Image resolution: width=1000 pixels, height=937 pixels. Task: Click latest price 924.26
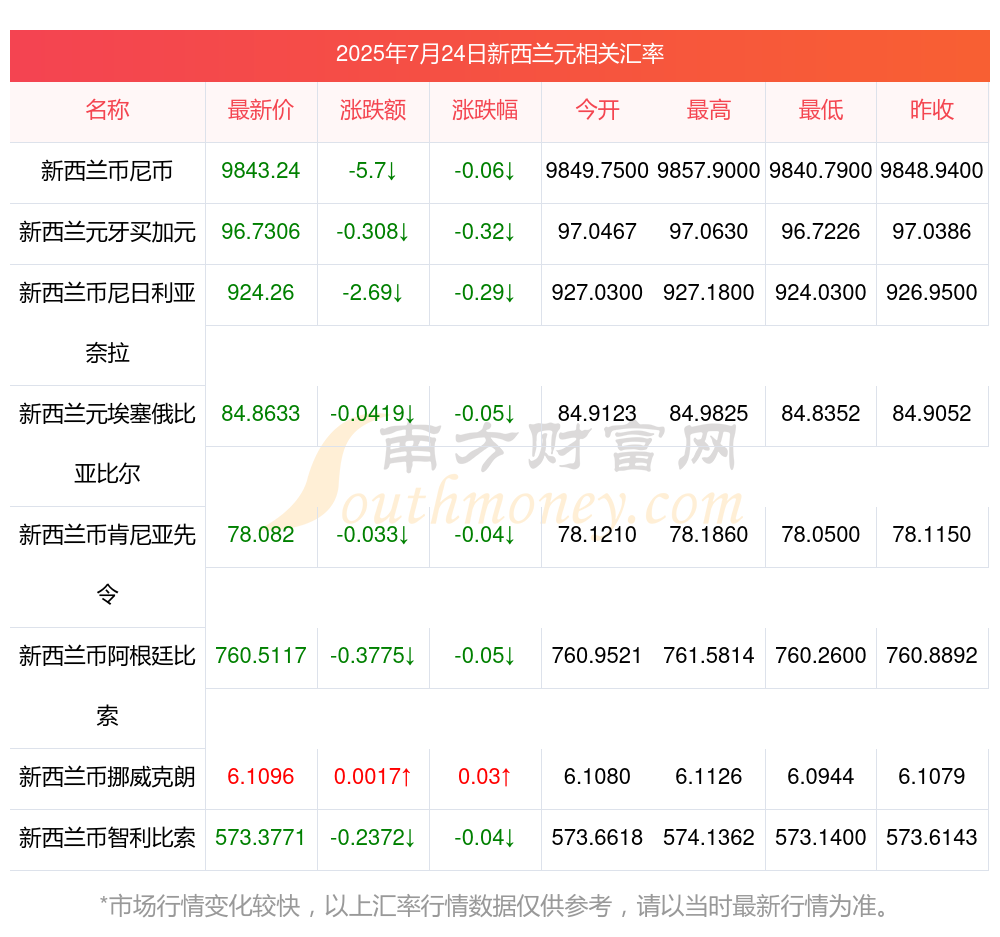coord(261,293)
